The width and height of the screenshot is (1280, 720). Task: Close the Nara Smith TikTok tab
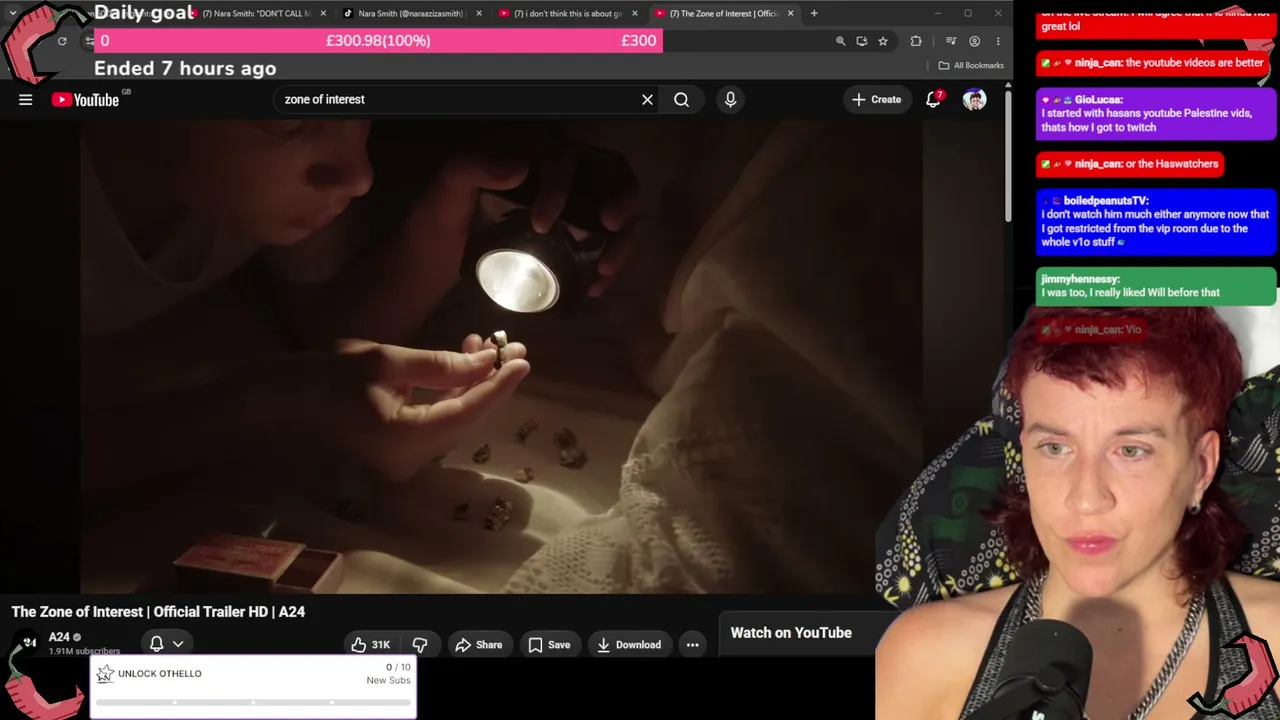[480, 13]
